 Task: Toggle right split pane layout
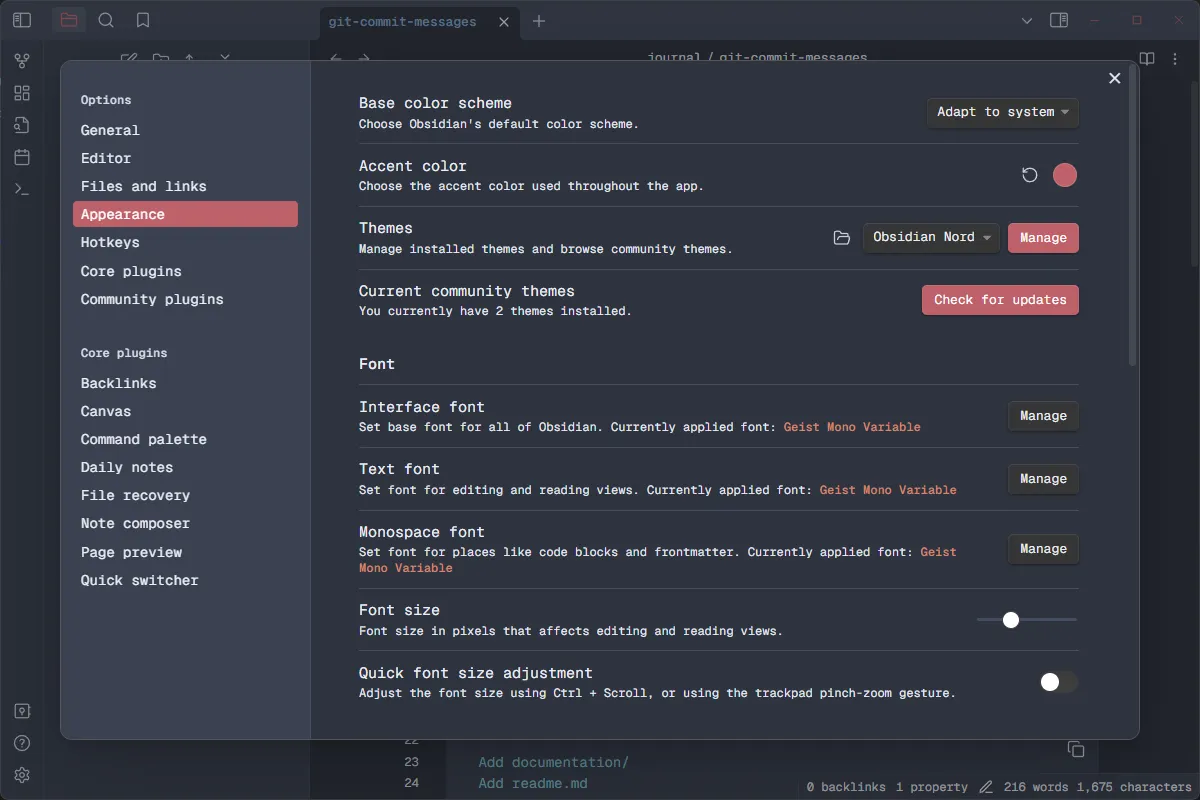1059,20
